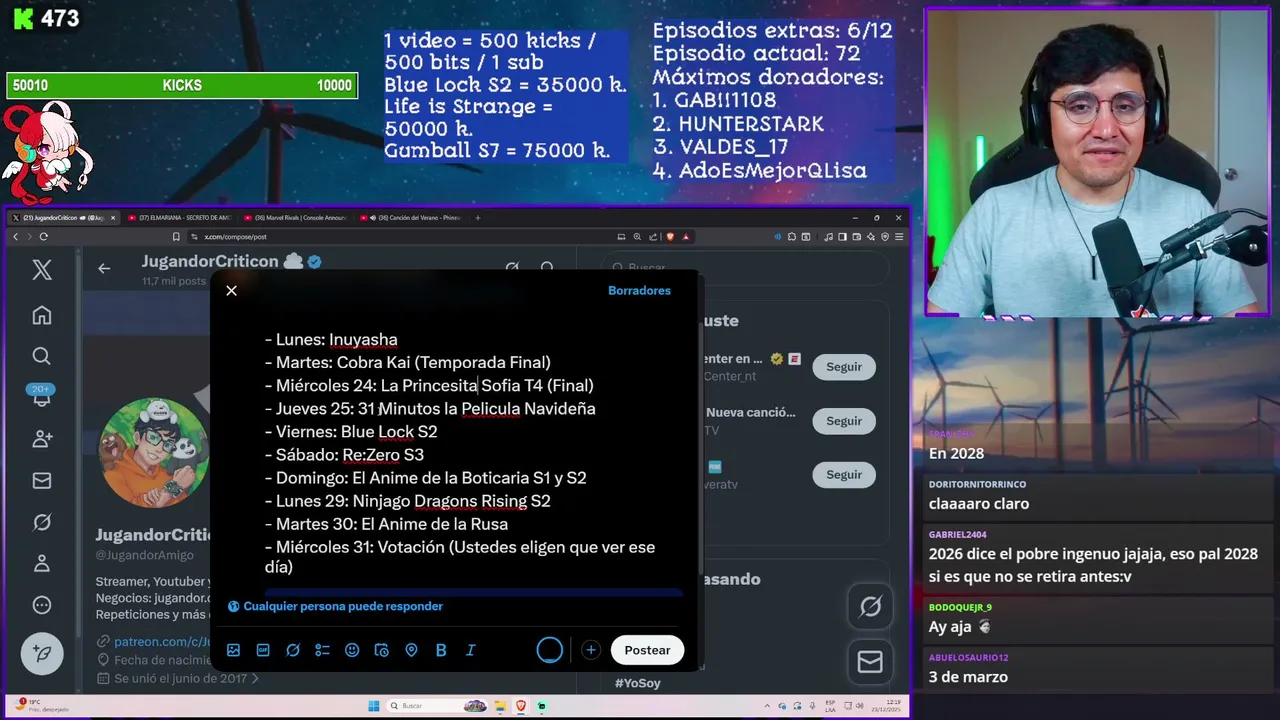Viewport: 1280px width, 720px height.
Task: Open the #YoSoy trending topic
Action: click(x=637, y=683)
